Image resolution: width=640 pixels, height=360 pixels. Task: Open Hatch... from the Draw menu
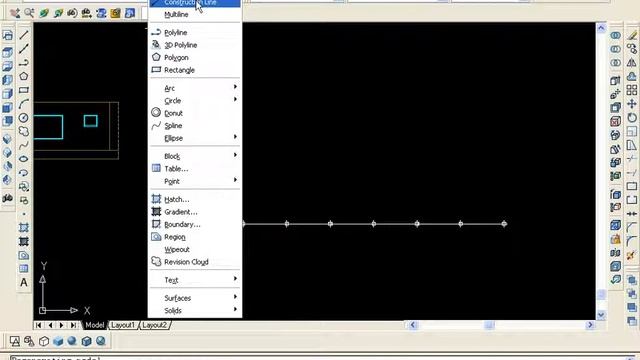point(195,199)
